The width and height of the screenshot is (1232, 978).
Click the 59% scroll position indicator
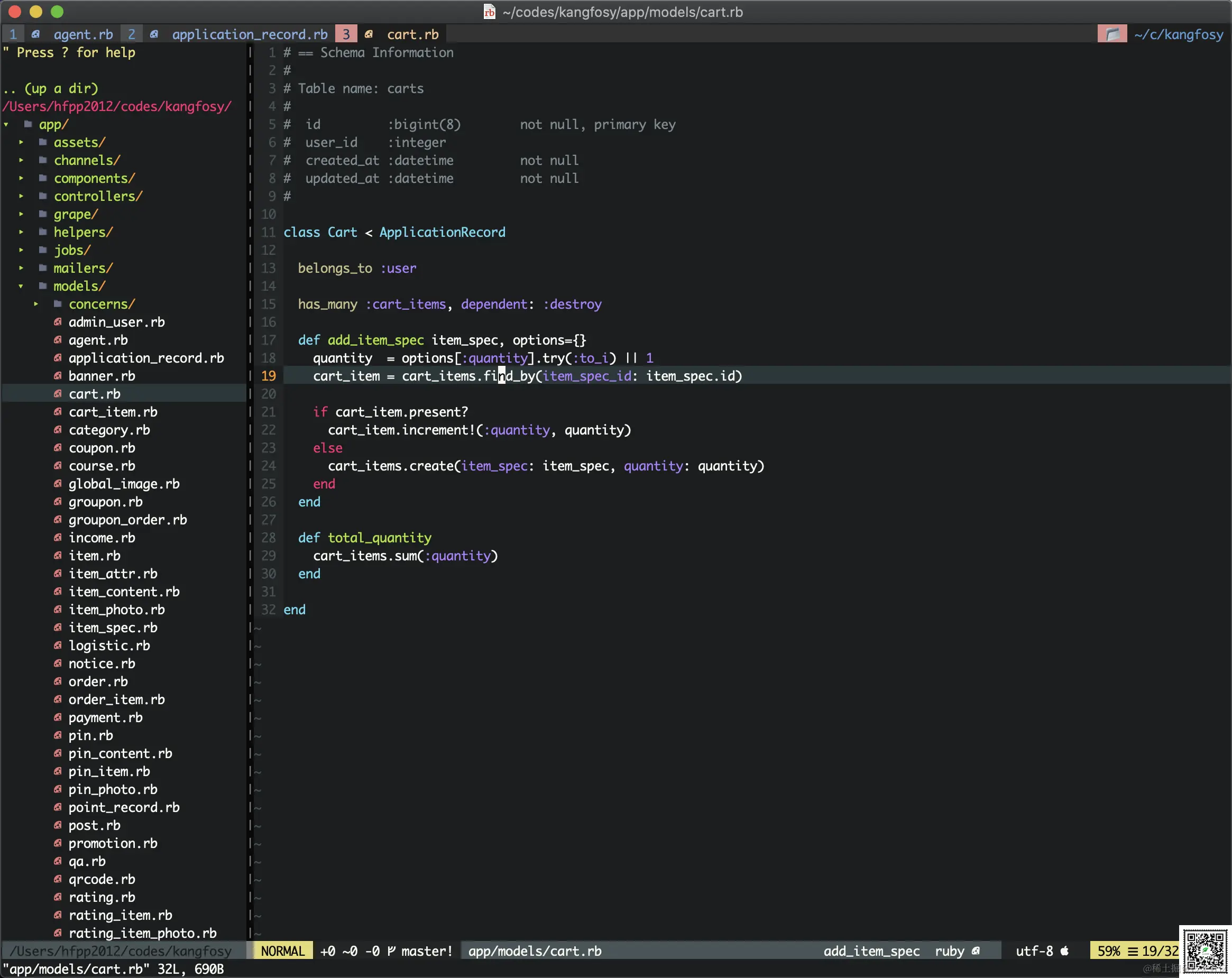click(x=1108, y=951)
